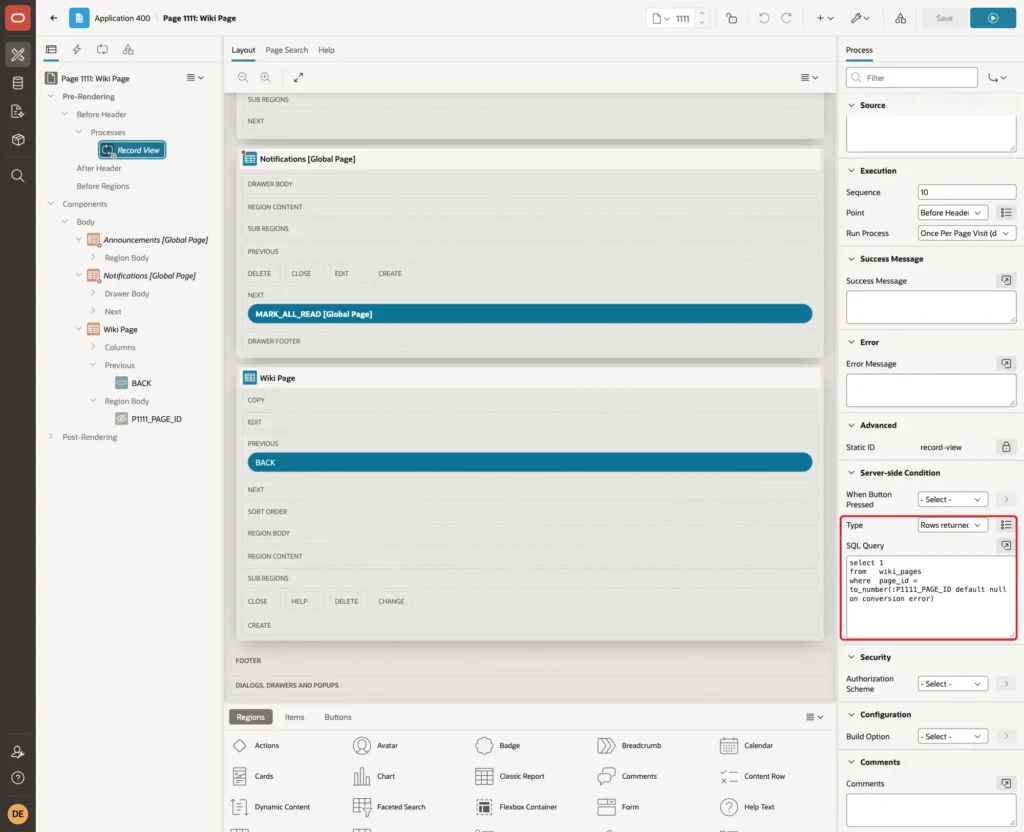Click the search magnifier in left sidebar

(x=18, y=176)
